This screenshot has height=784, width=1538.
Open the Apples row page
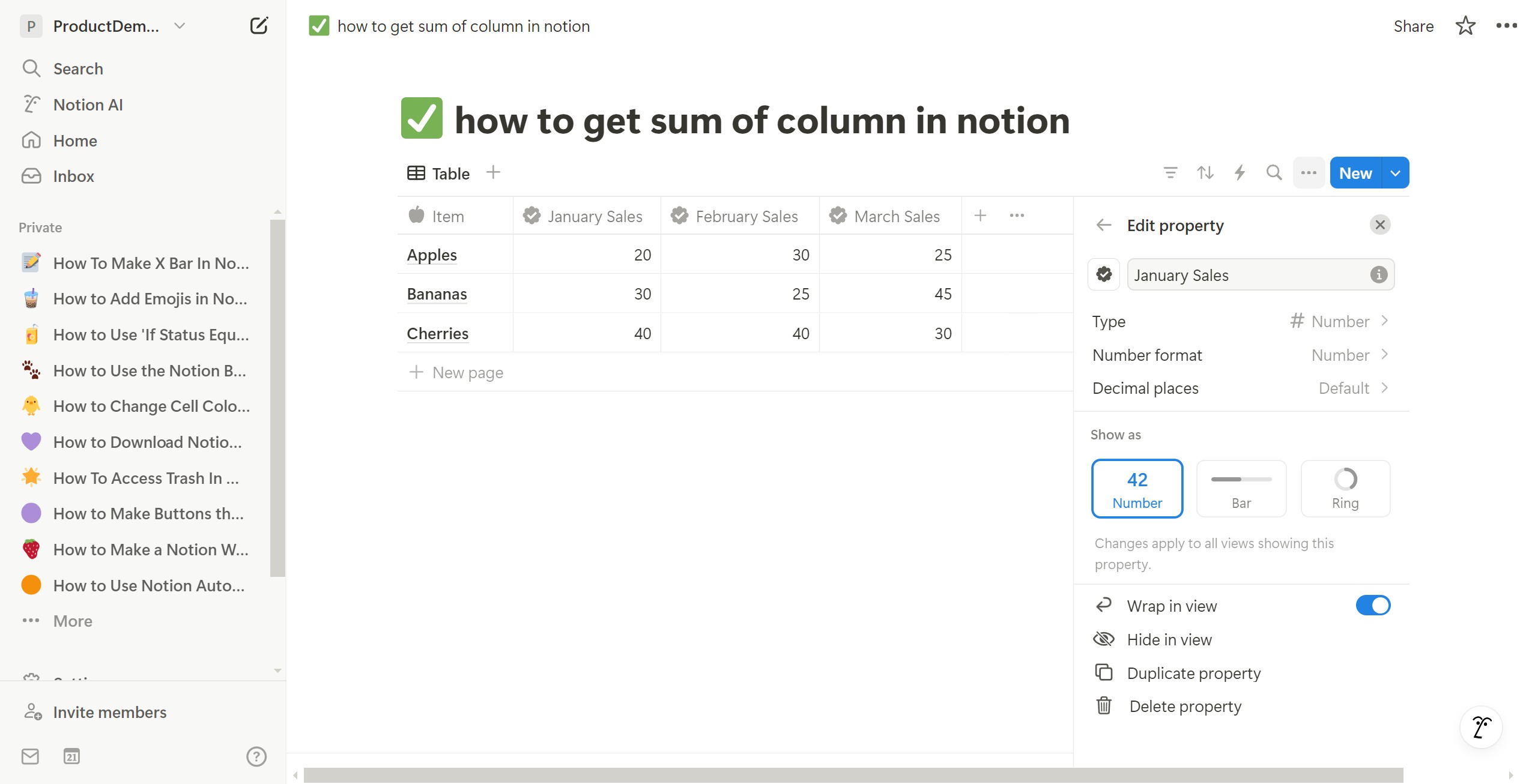(432, 255)
